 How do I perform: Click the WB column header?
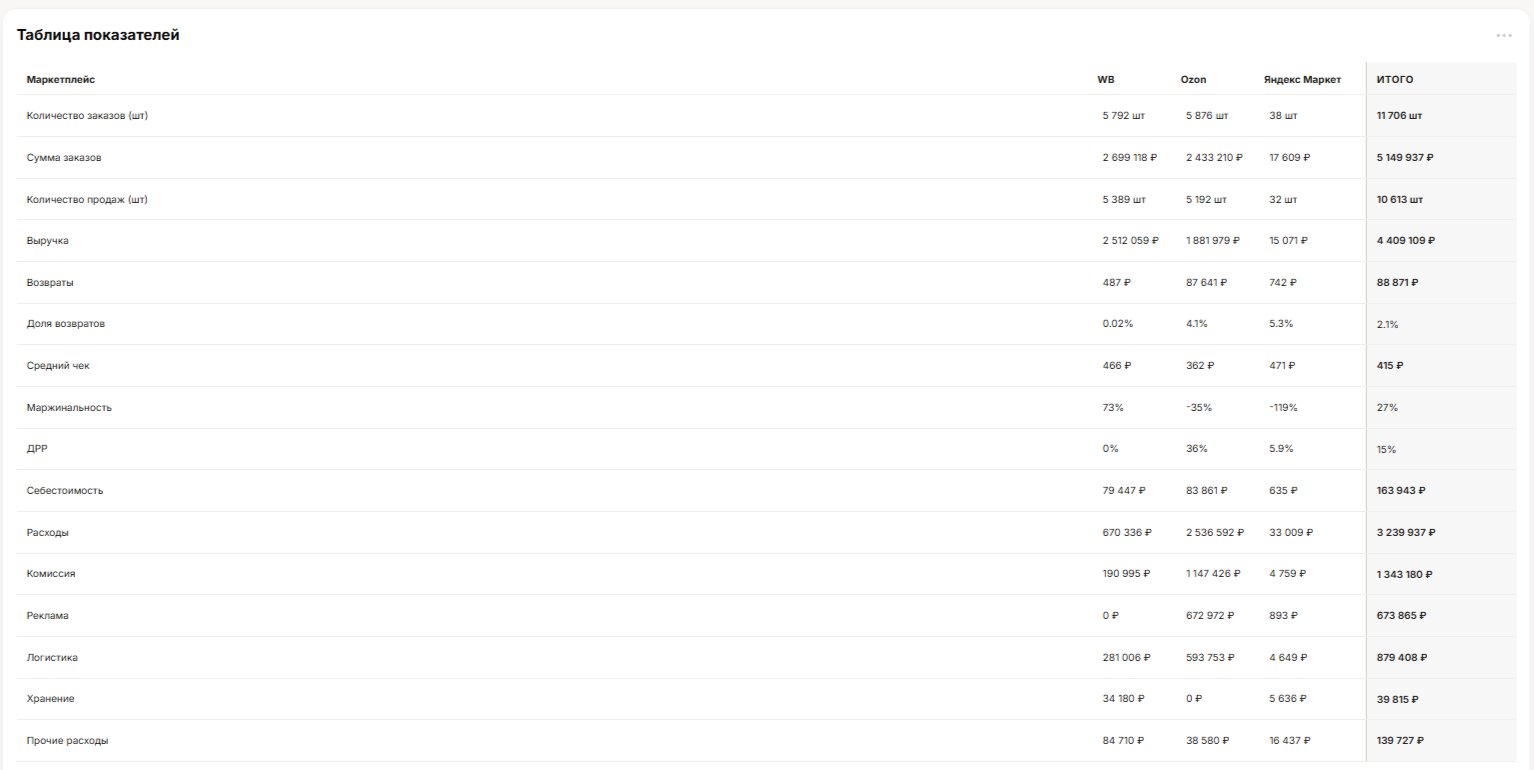tap(1105, 79)
